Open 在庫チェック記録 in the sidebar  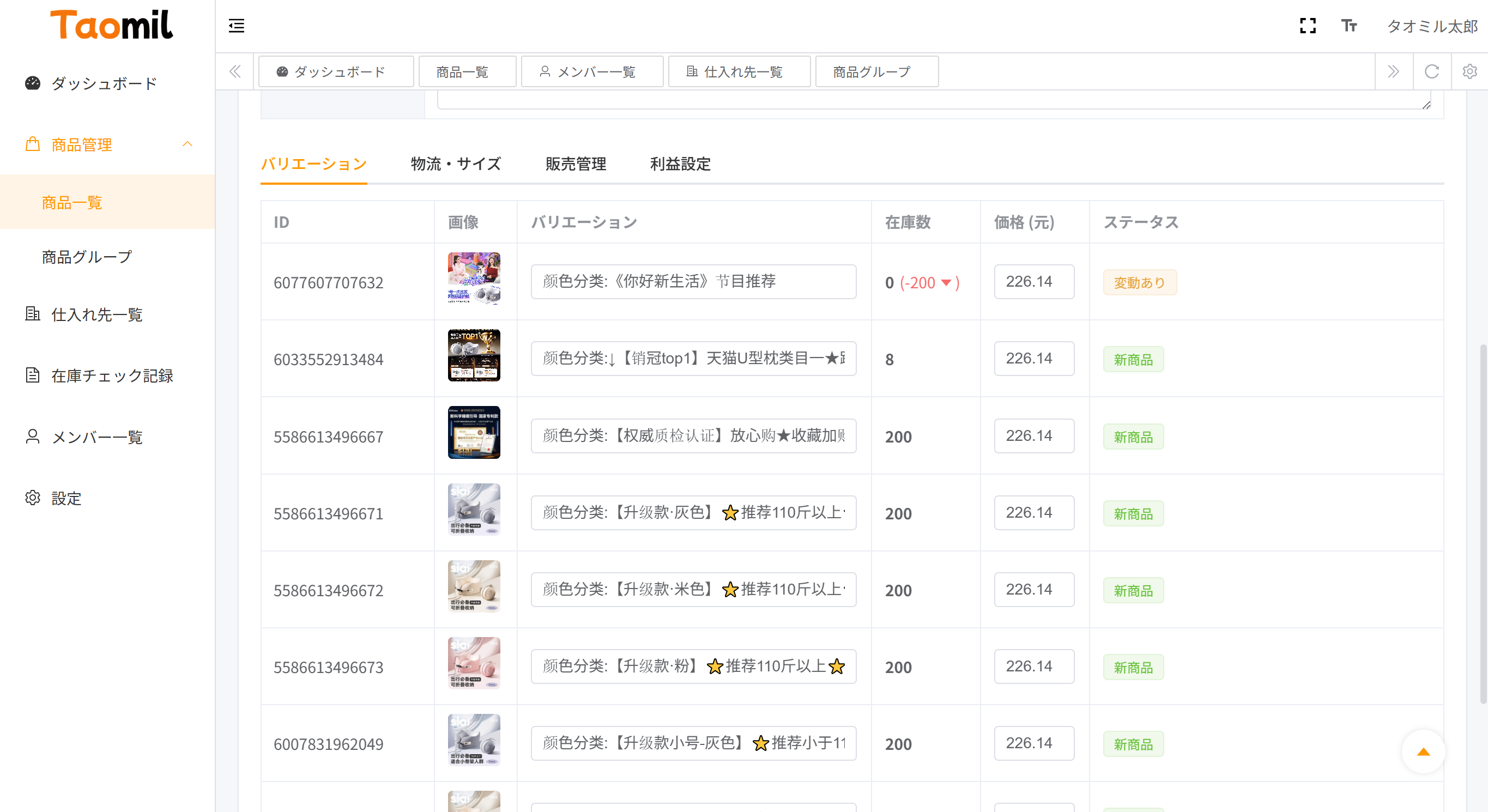(107, 375)
